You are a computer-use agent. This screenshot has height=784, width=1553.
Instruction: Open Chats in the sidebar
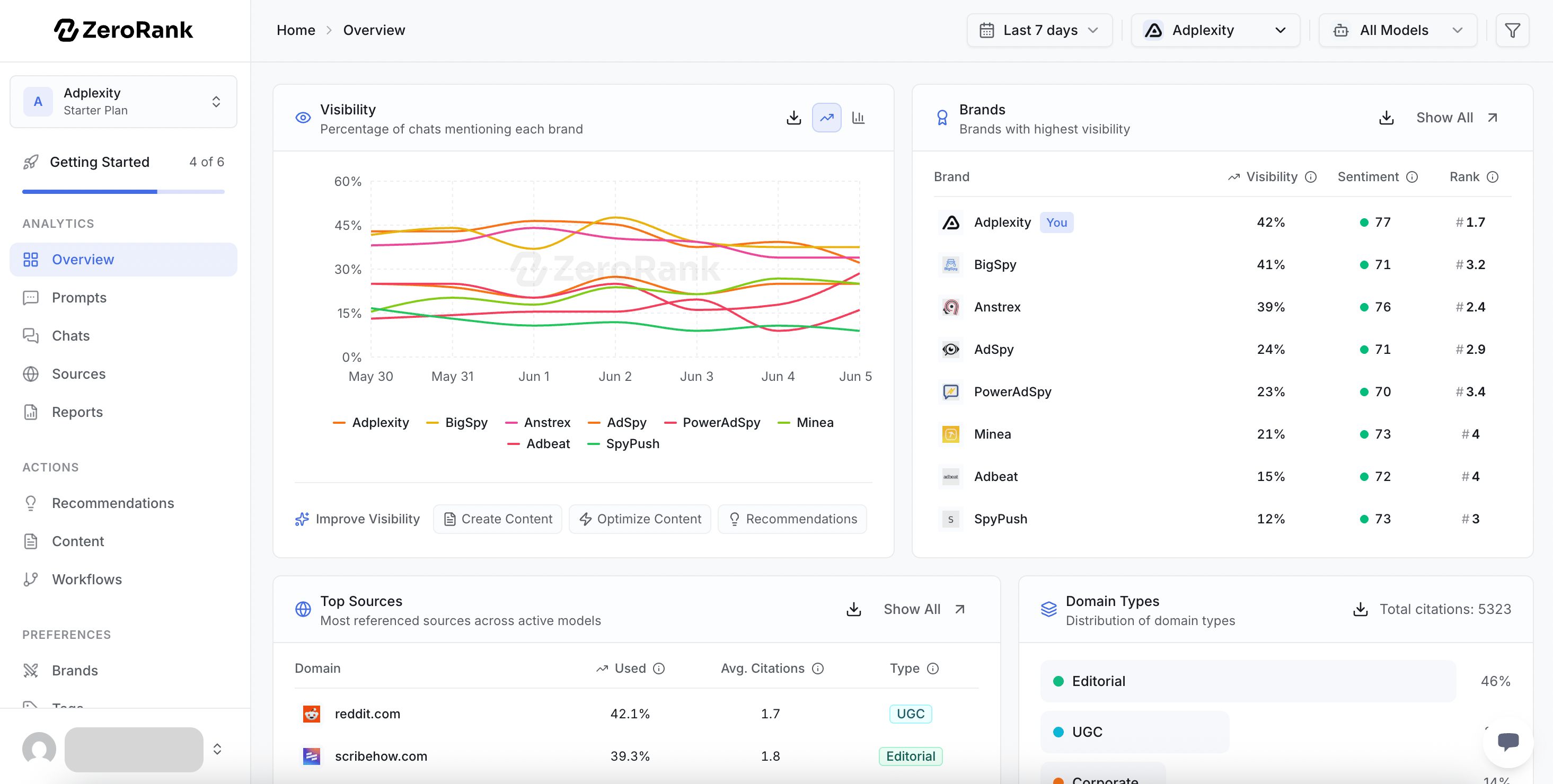point(123,336)
